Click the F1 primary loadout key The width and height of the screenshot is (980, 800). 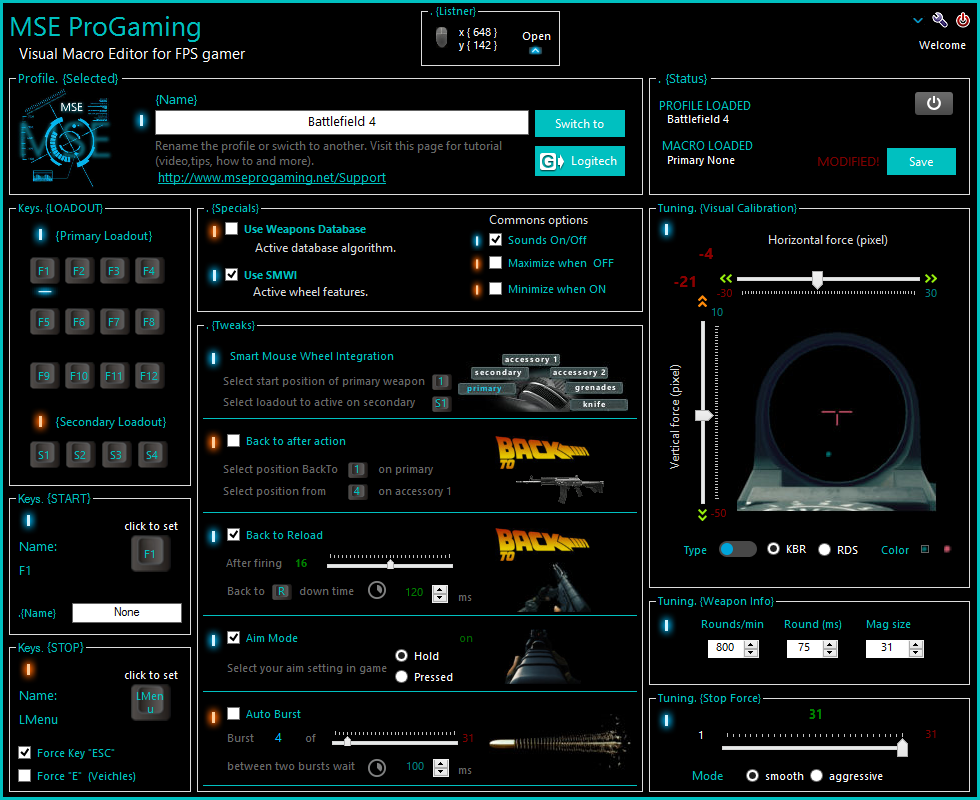(x=44, y=271)
